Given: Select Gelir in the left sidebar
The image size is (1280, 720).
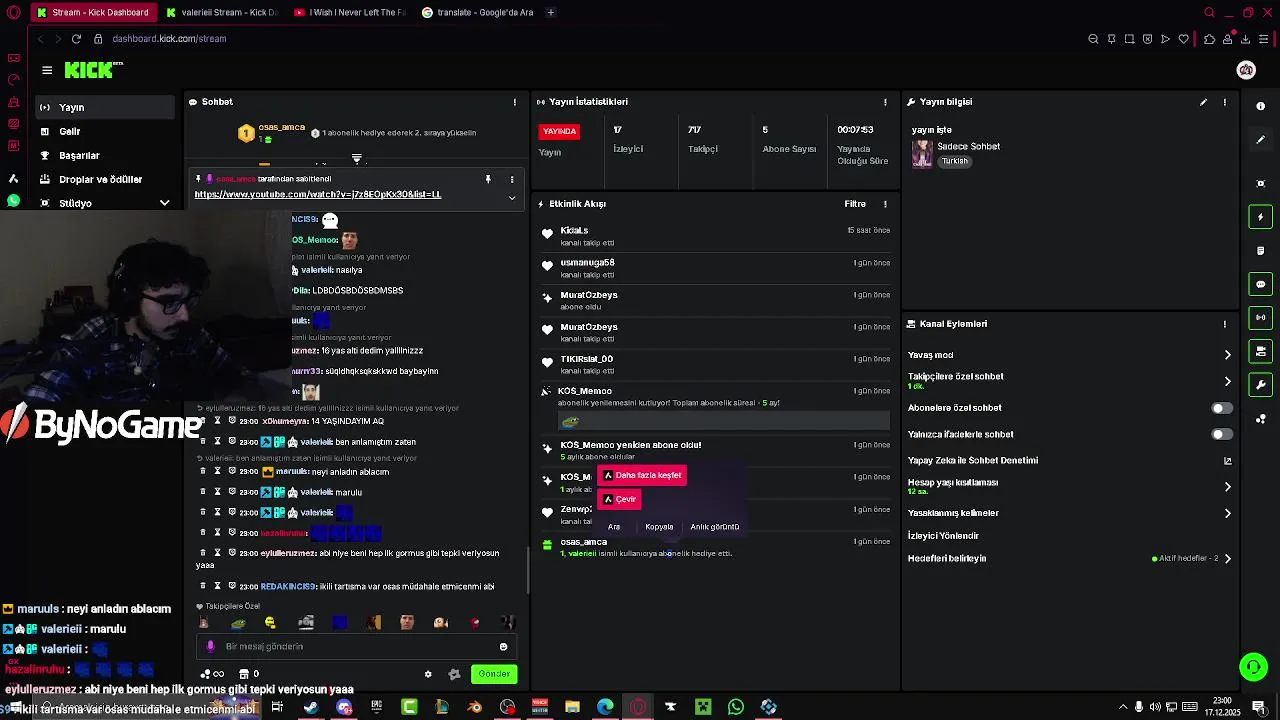Looking at the screenshot, I should [104, 131].
